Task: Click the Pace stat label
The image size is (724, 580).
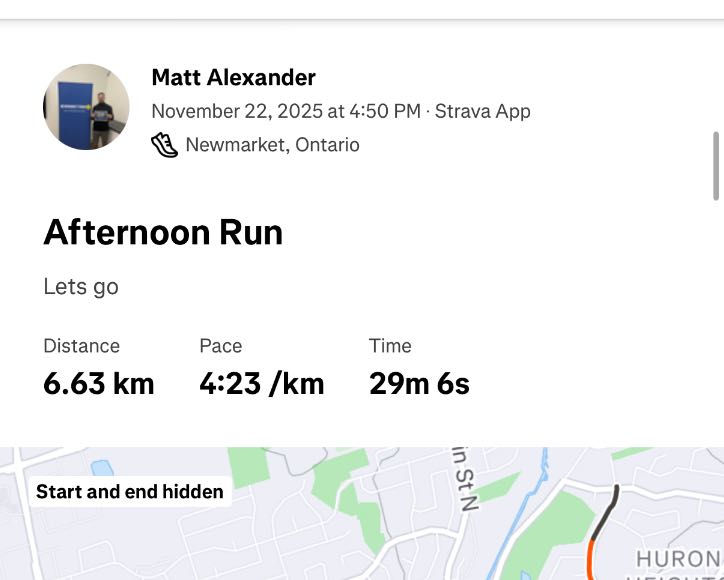Action: (x=220, y=346)
